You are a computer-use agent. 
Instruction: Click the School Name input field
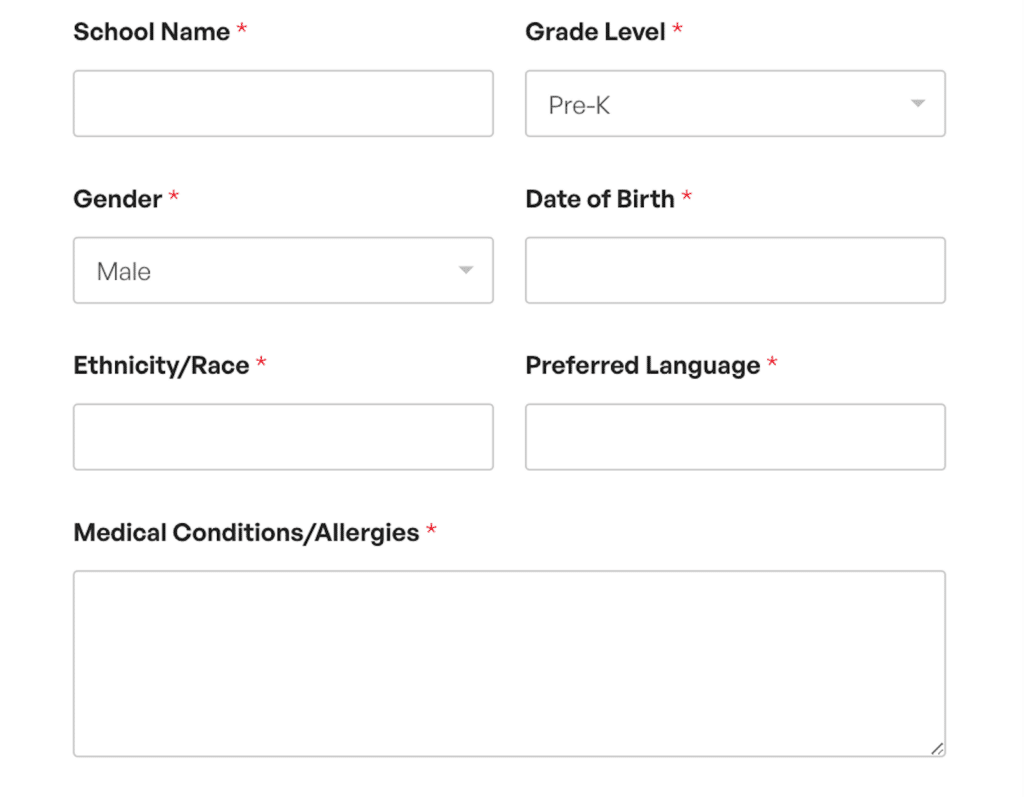[x=283, y=103]
